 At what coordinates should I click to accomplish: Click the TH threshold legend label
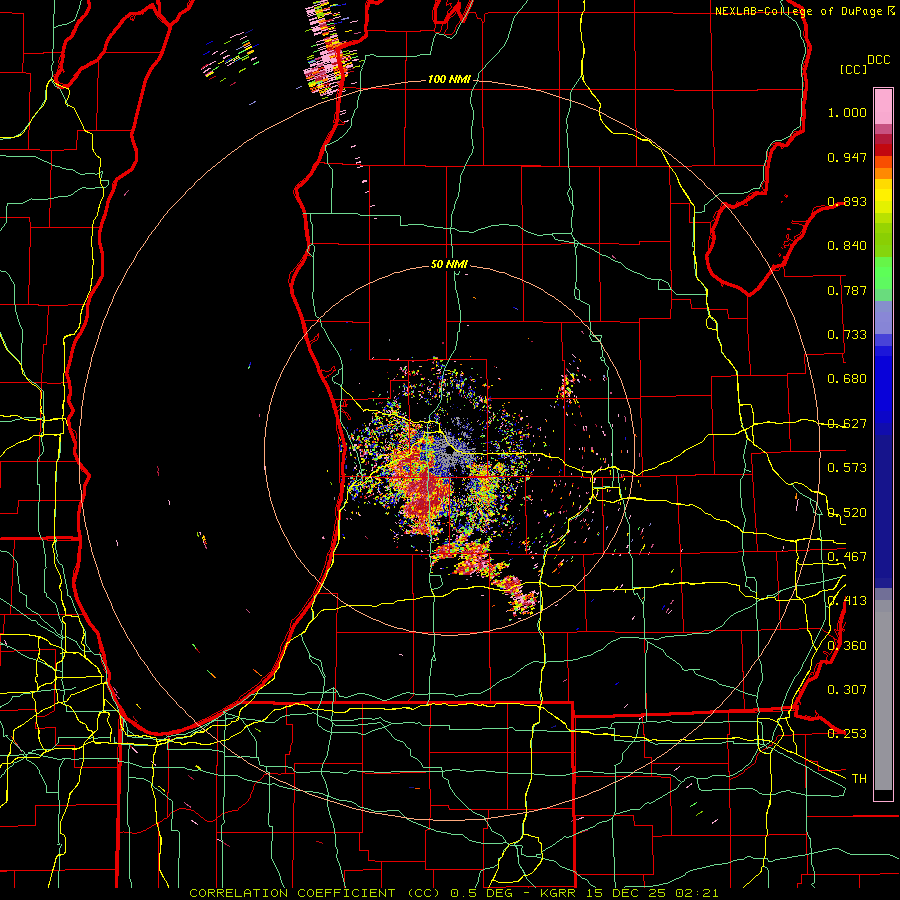point(859,779)
